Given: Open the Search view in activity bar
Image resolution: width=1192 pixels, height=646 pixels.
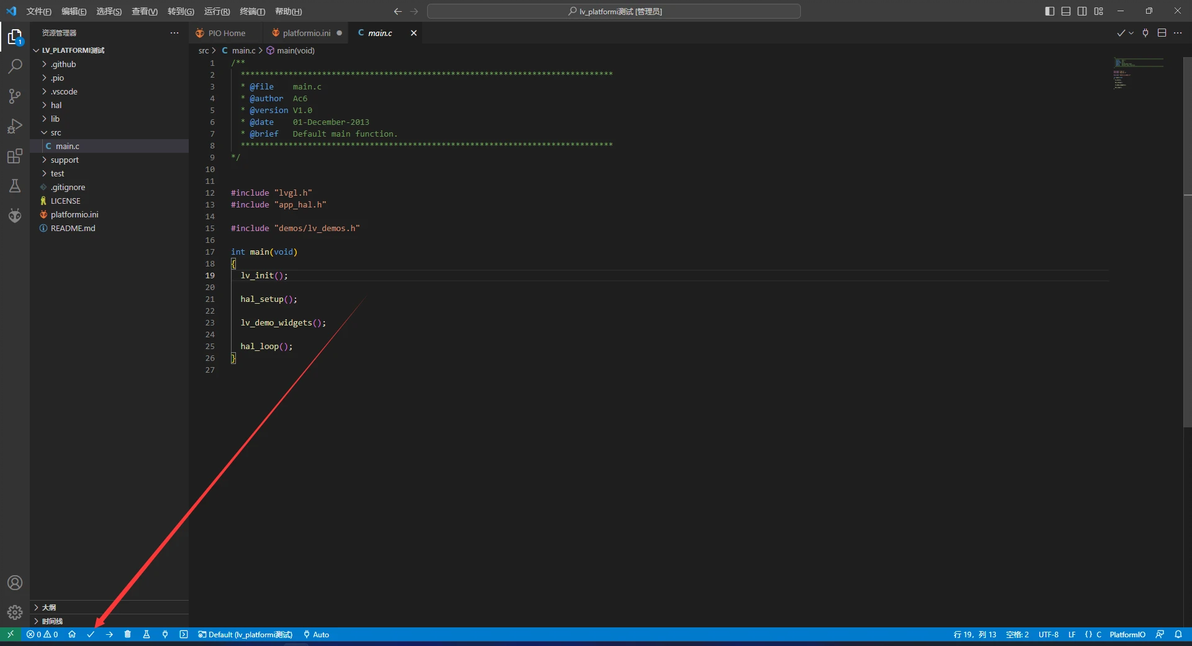Looking at the screenshot, I should (x=14, y=67).
